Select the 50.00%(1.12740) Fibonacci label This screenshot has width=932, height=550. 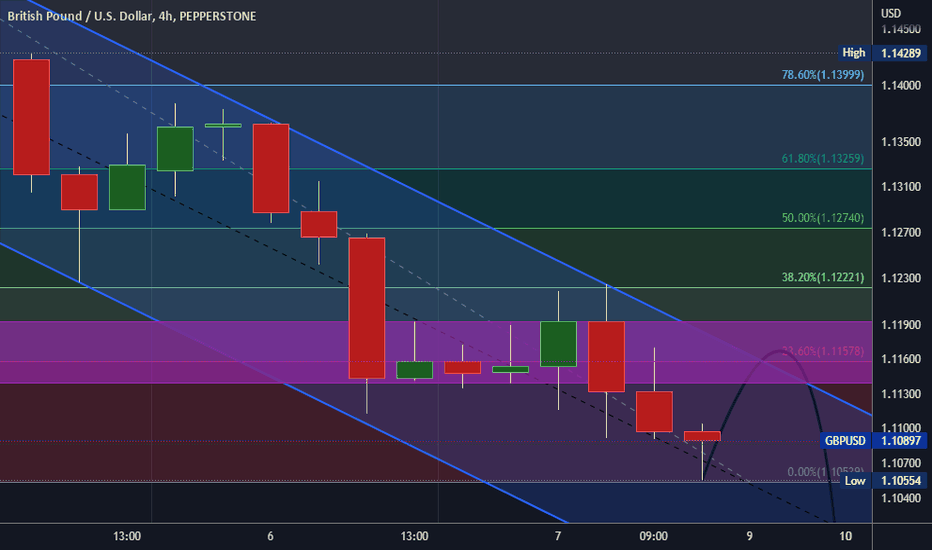click(823, 218)
